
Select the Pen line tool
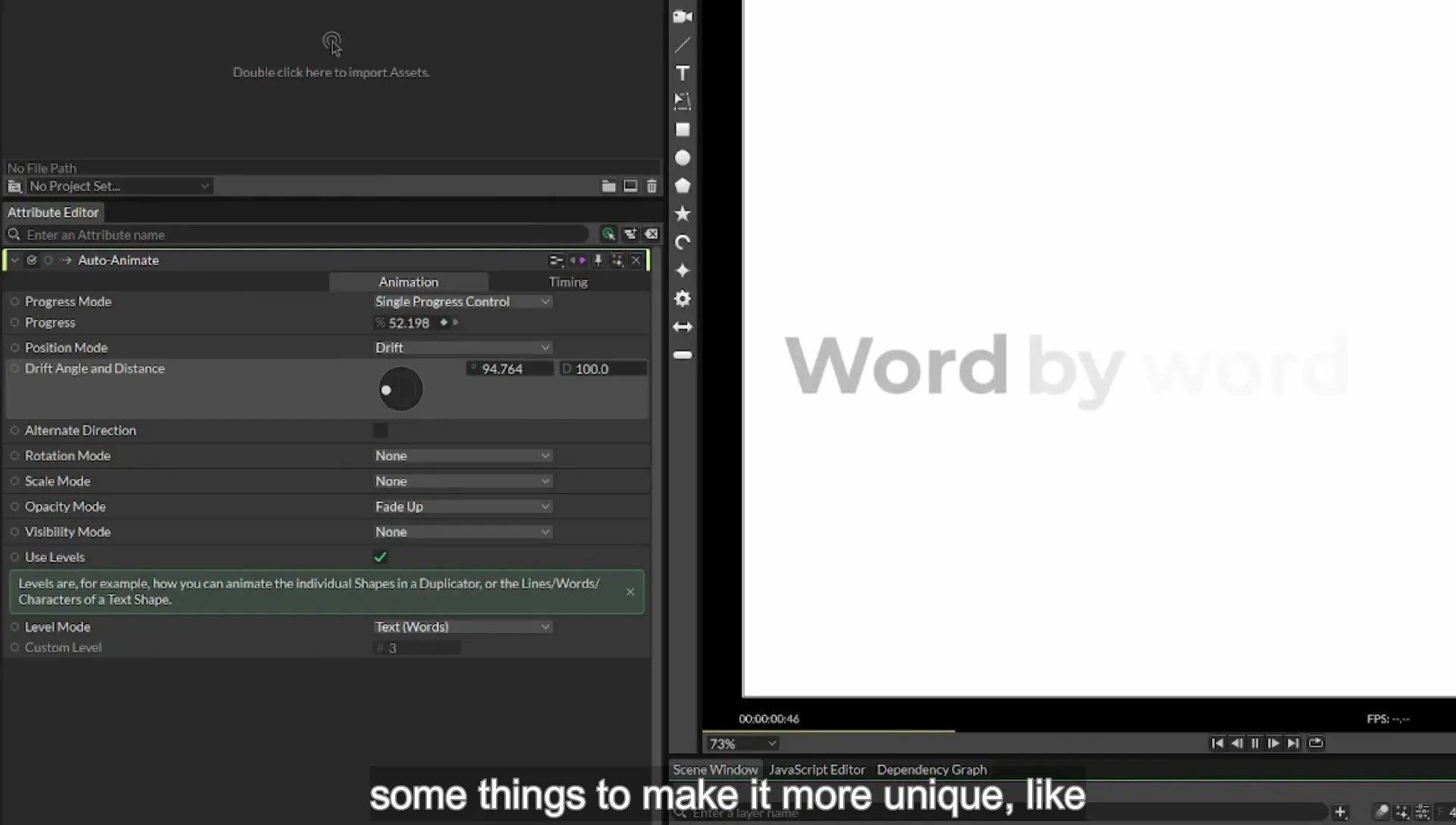682,45
